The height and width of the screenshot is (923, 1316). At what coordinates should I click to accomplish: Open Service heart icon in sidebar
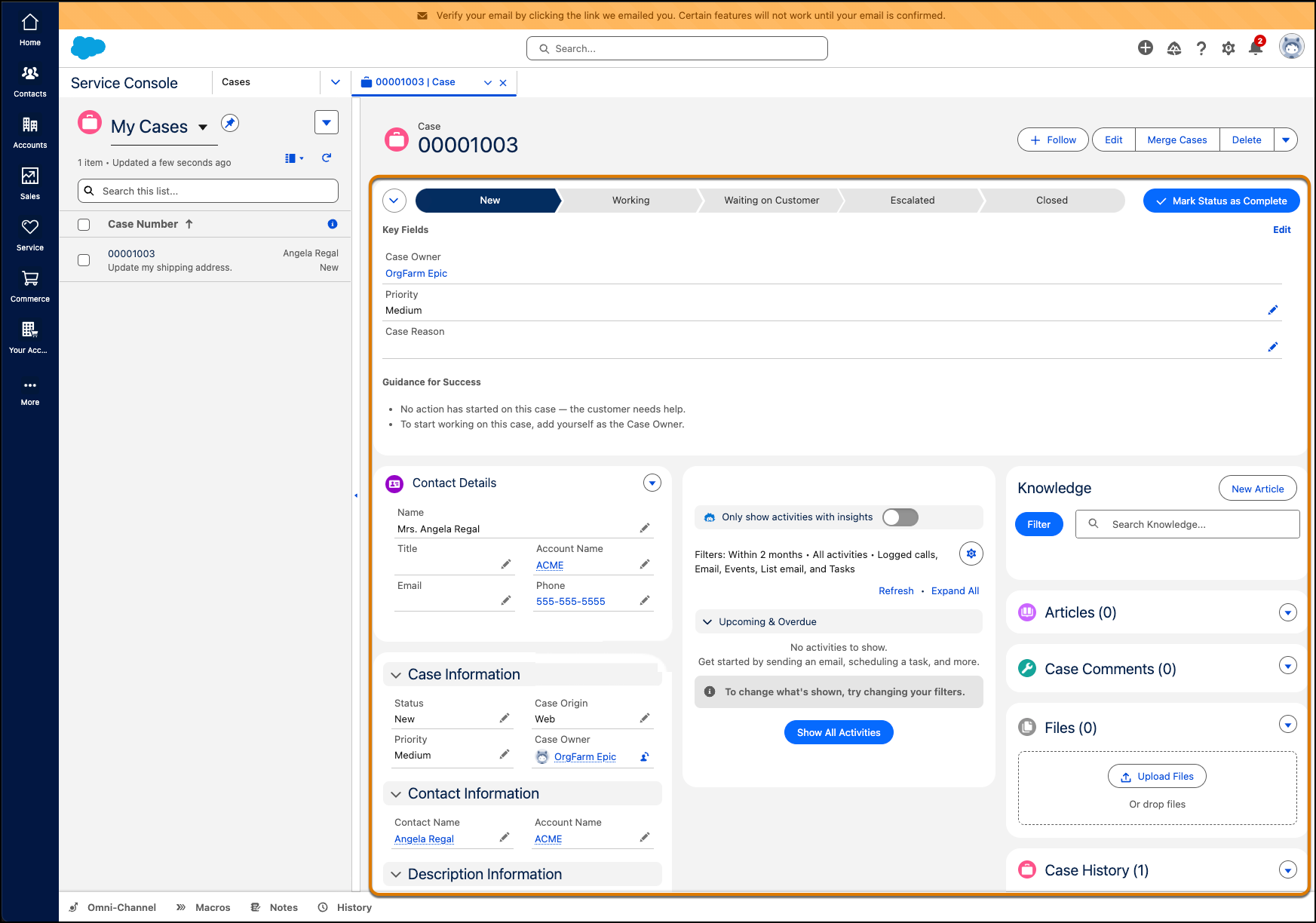pyautogui.click(x=30, y=235)
